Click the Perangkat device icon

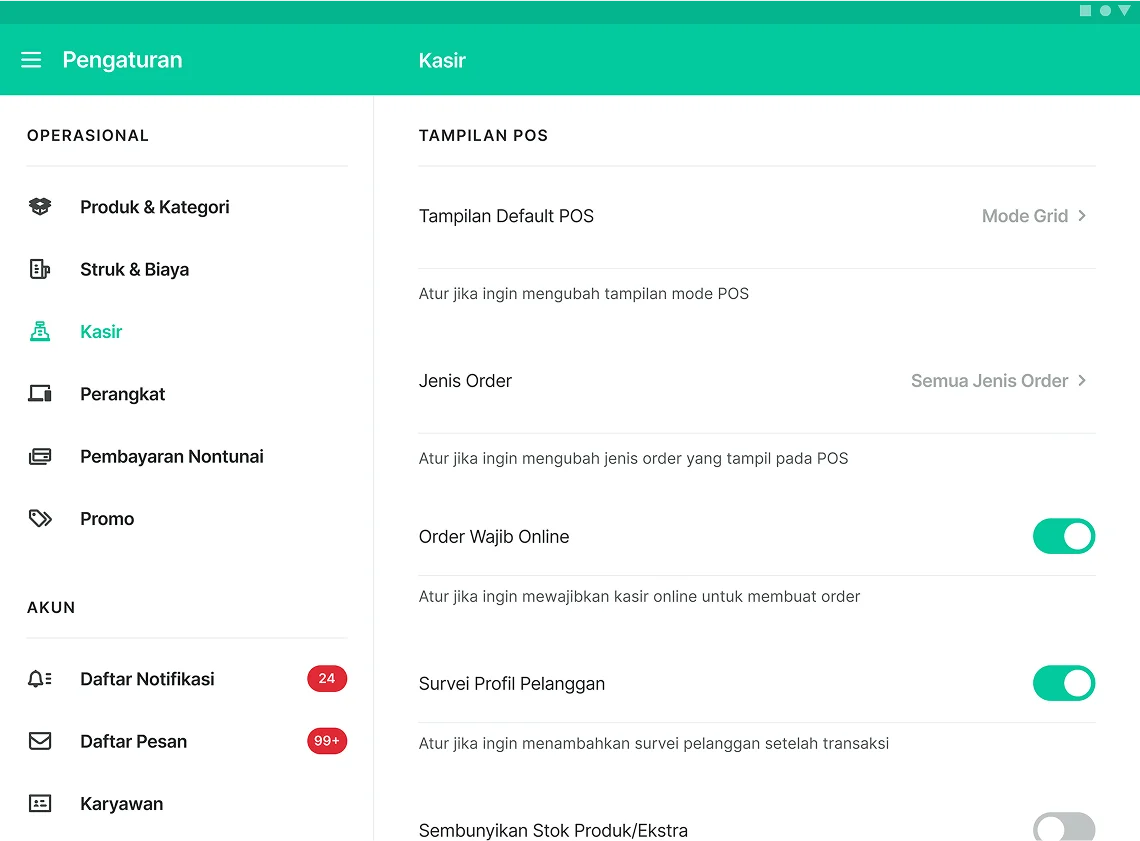click(40, 394)
